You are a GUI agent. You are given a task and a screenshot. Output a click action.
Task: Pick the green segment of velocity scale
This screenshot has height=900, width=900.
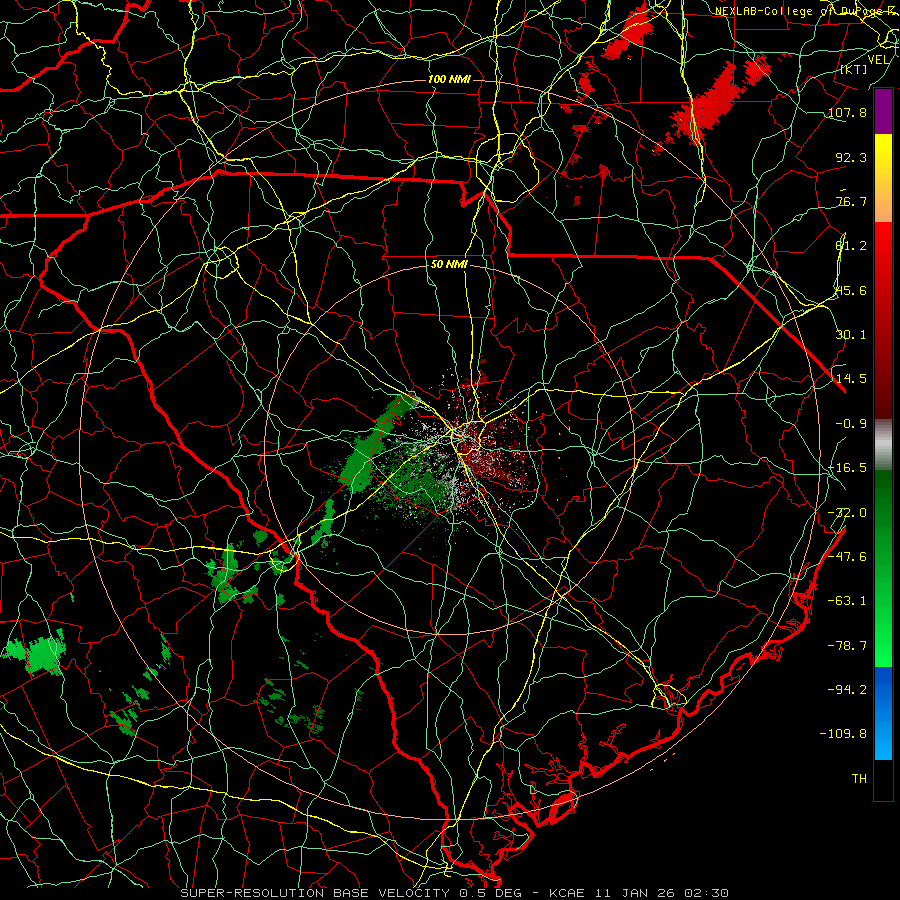click(x=883, y=568)
